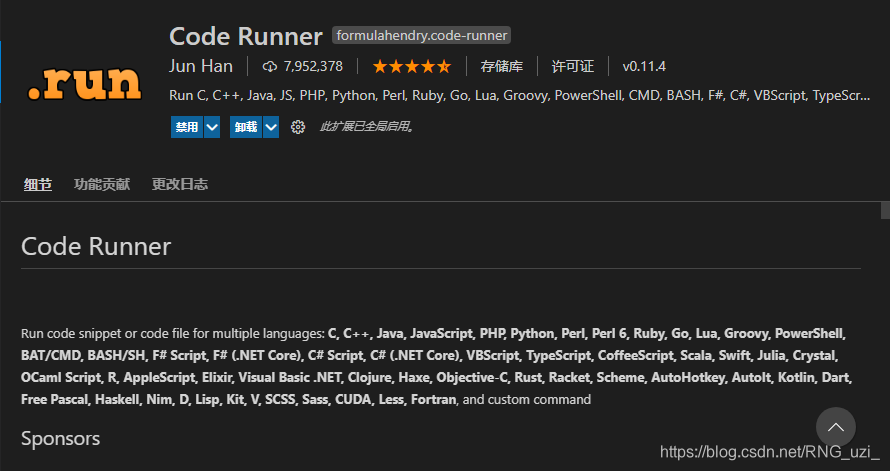Switch to the 功能贡献 tab
Viewport: 890px width, 471px height.
click(102, 184)
